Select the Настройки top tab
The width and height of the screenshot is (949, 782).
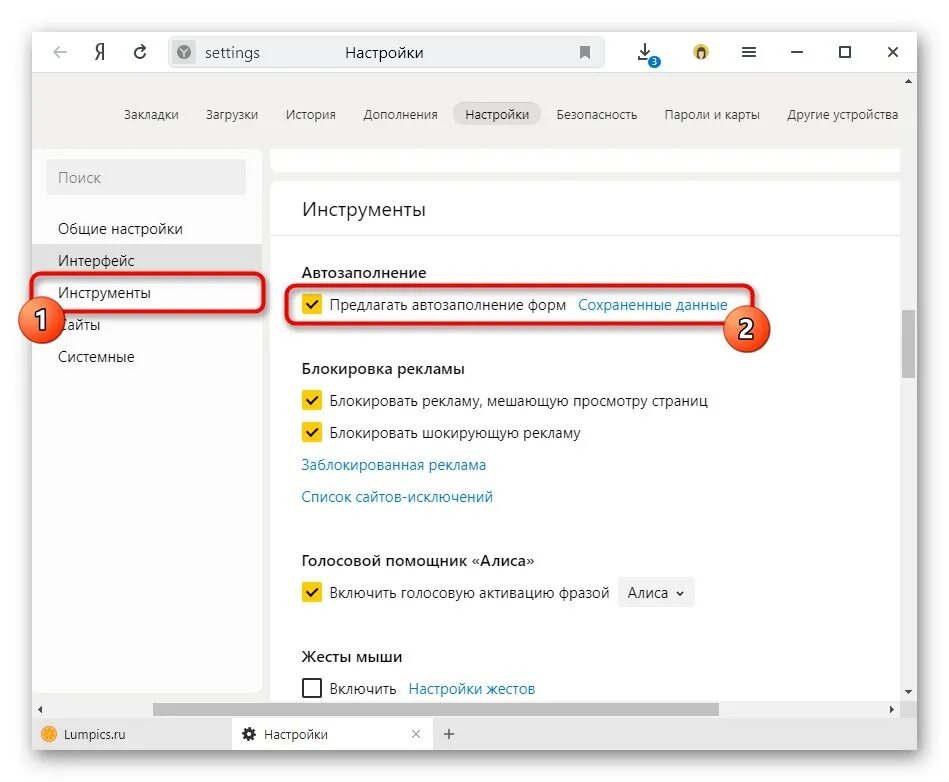click(497, 114)
